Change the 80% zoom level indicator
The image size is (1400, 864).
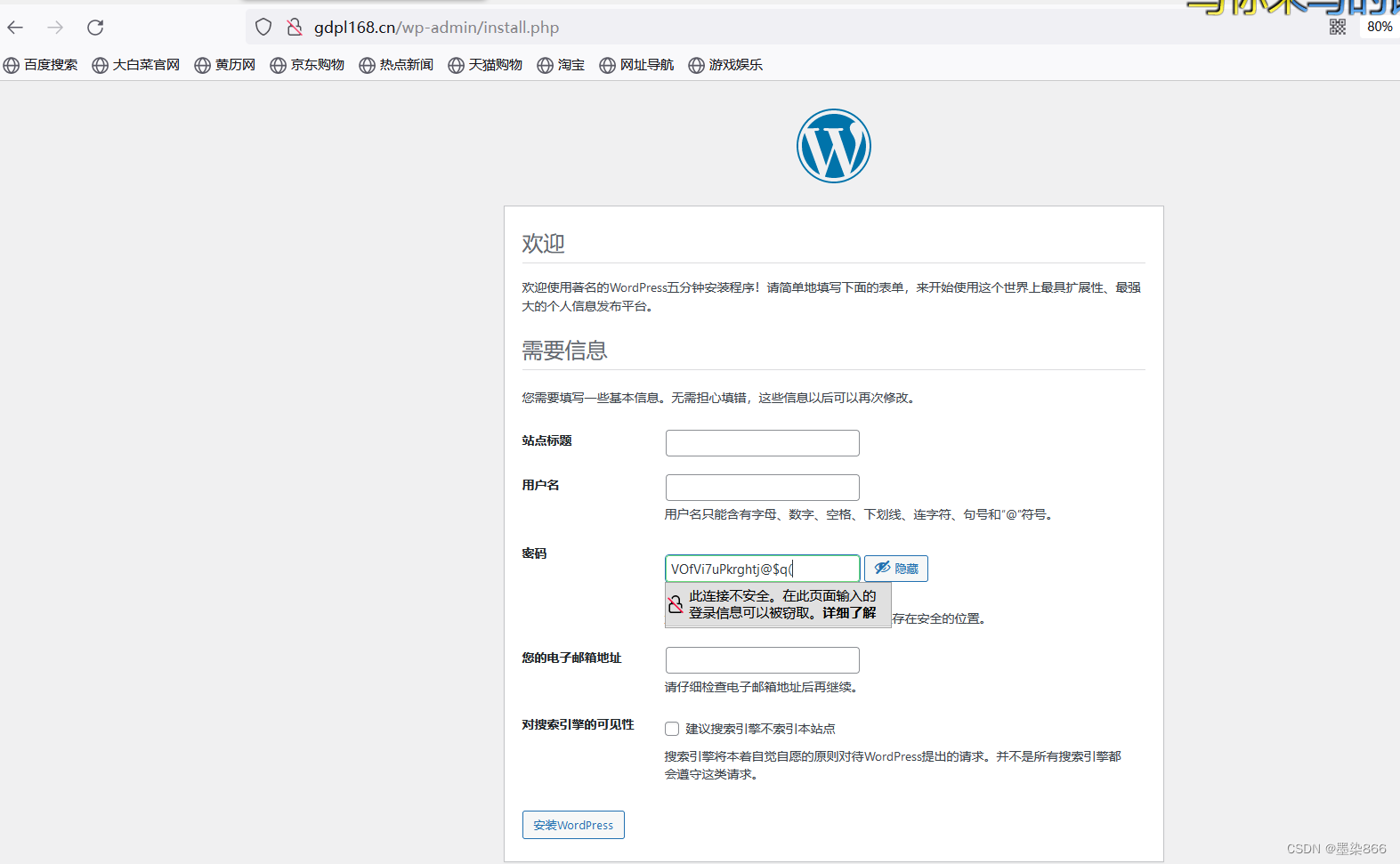click(1380, 27)
